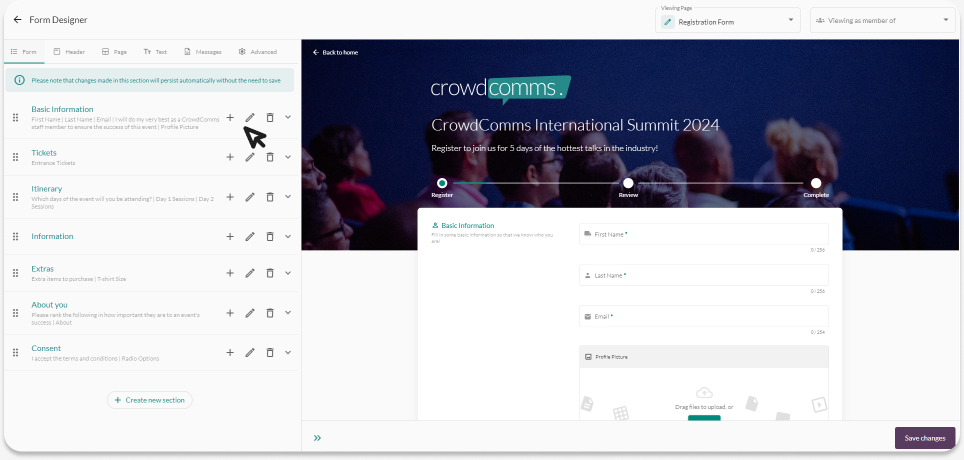Click the back arrow beside Form Designer

pyautogui.click(x=17, y=20)
